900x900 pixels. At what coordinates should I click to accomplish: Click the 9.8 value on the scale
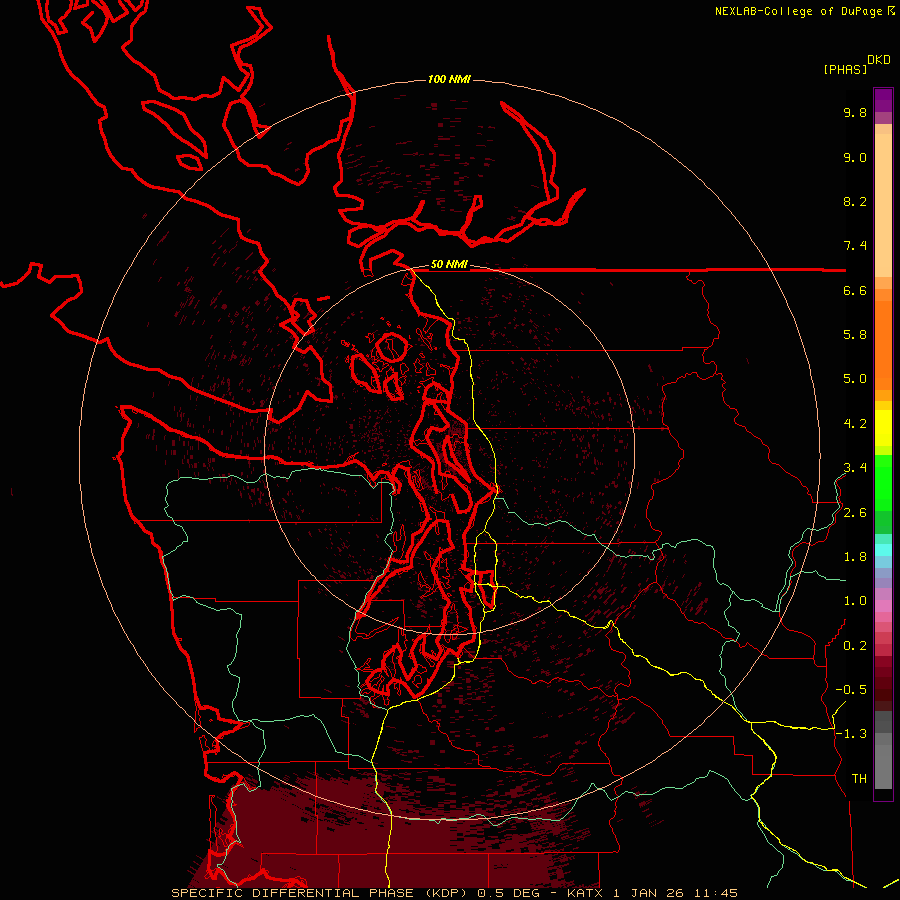(x=855, y=112)
